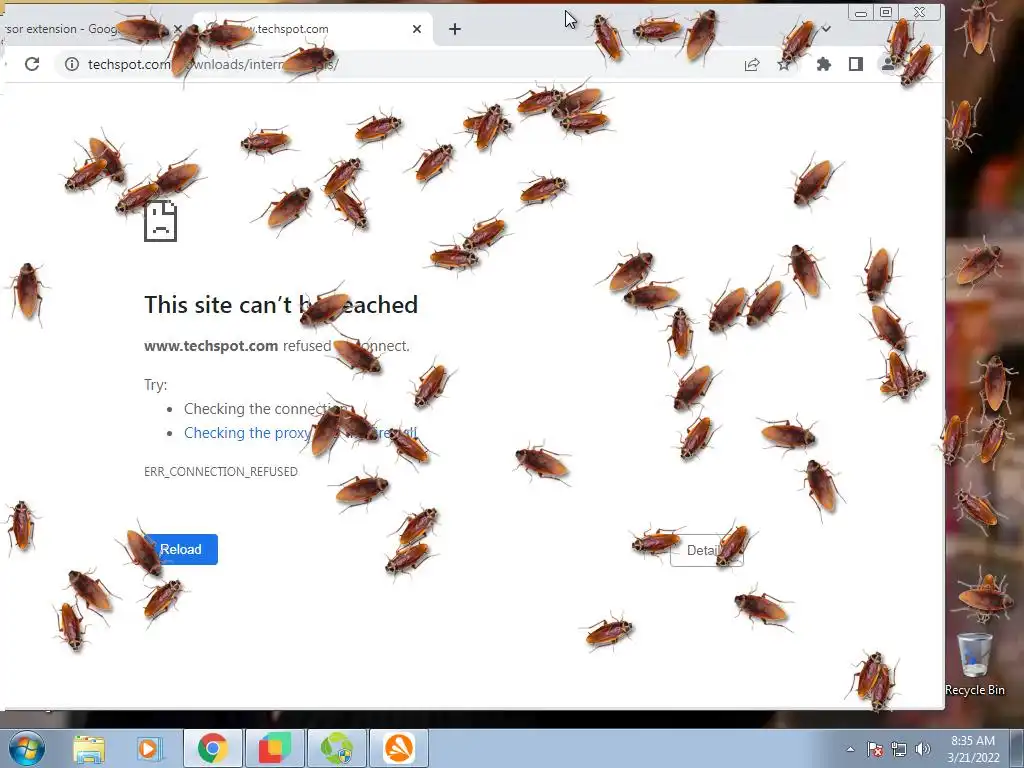Viewport: 1024px width, 768px height.
Task: Close the techspot.com tab
Action: (x=417, y=29)
